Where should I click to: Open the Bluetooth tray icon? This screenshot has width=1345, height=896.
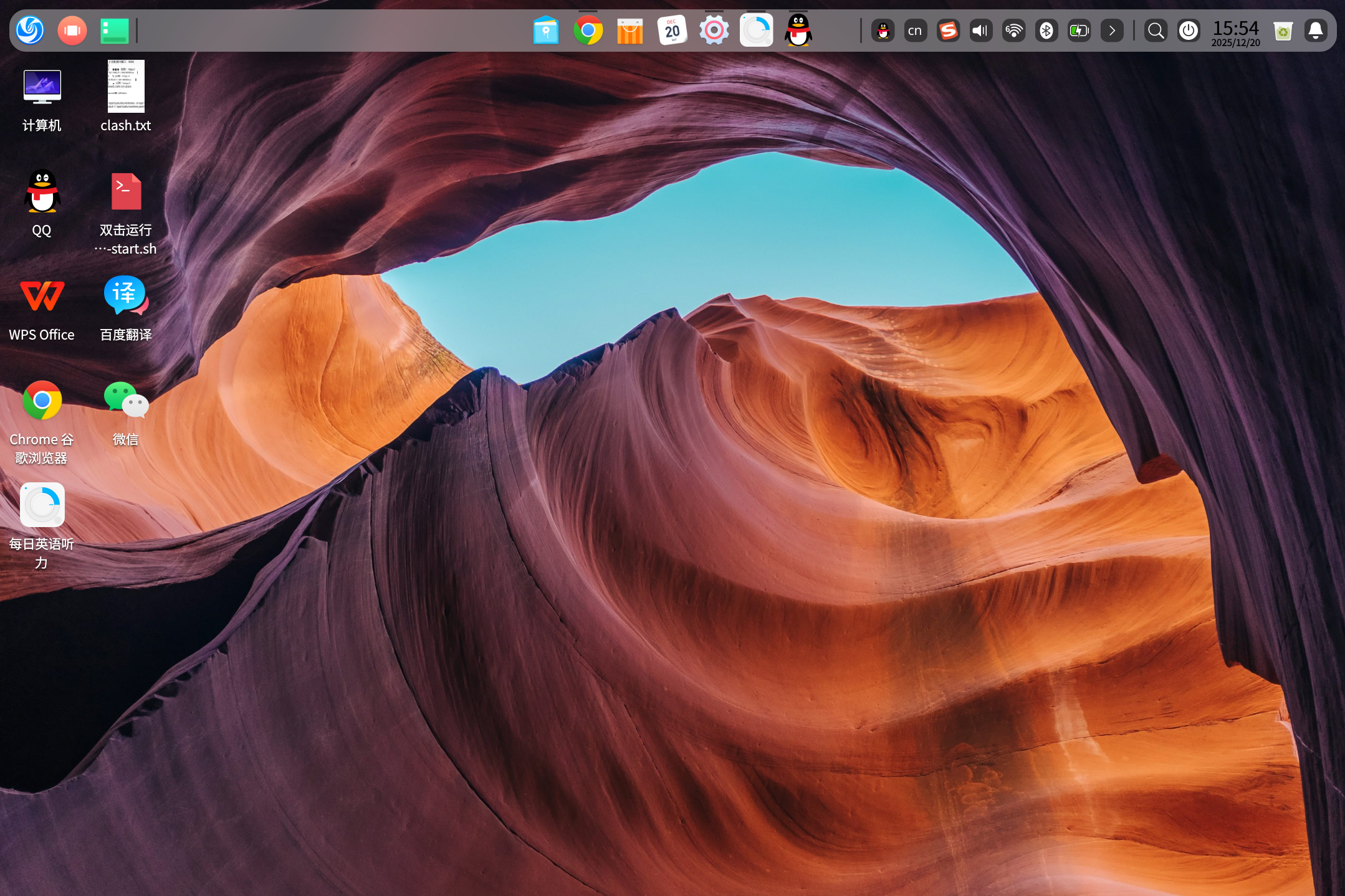click(x=1046, y=31)
